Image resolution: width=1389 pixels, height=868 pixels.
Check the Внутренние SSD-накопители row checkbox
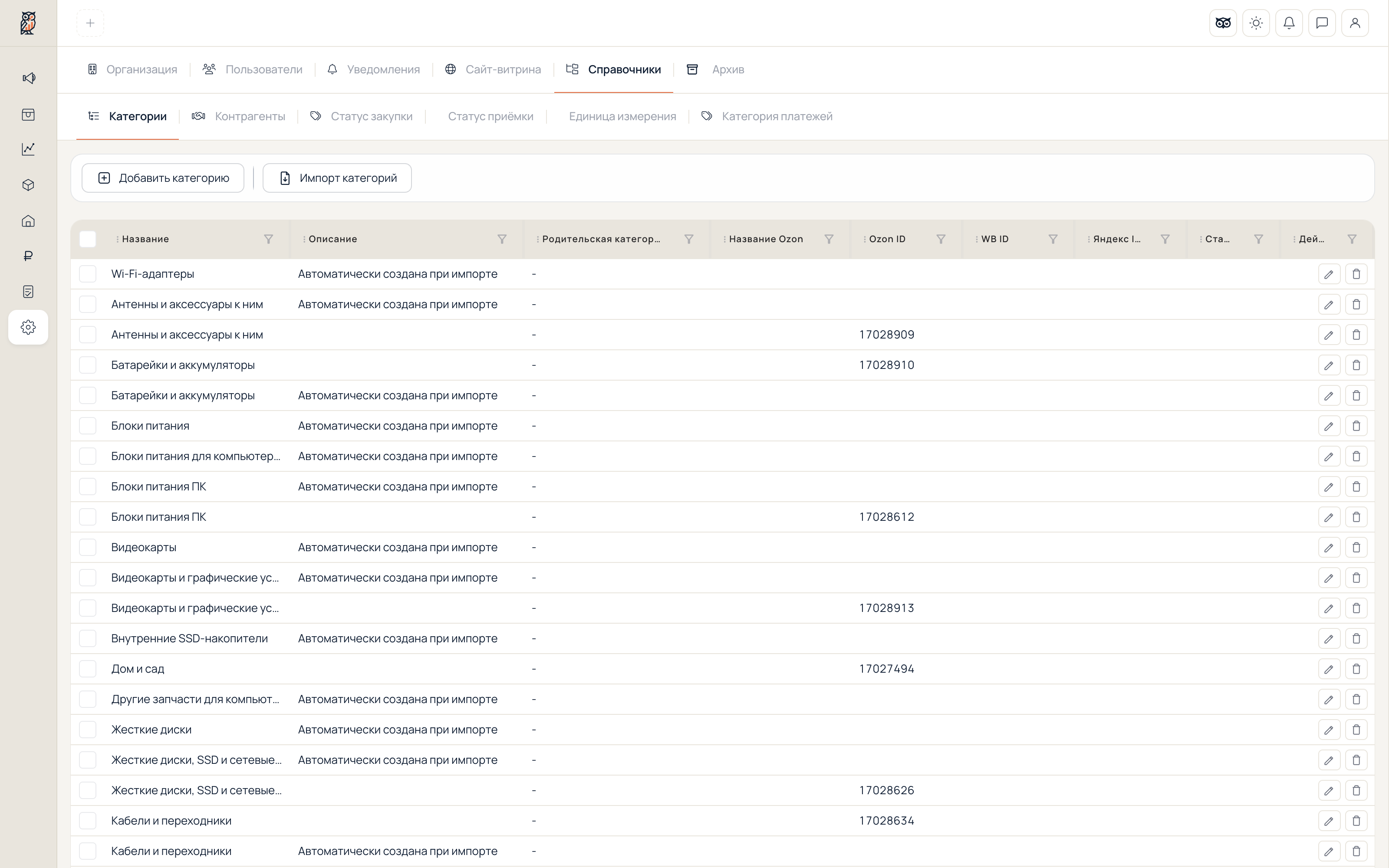click(88, 638)
